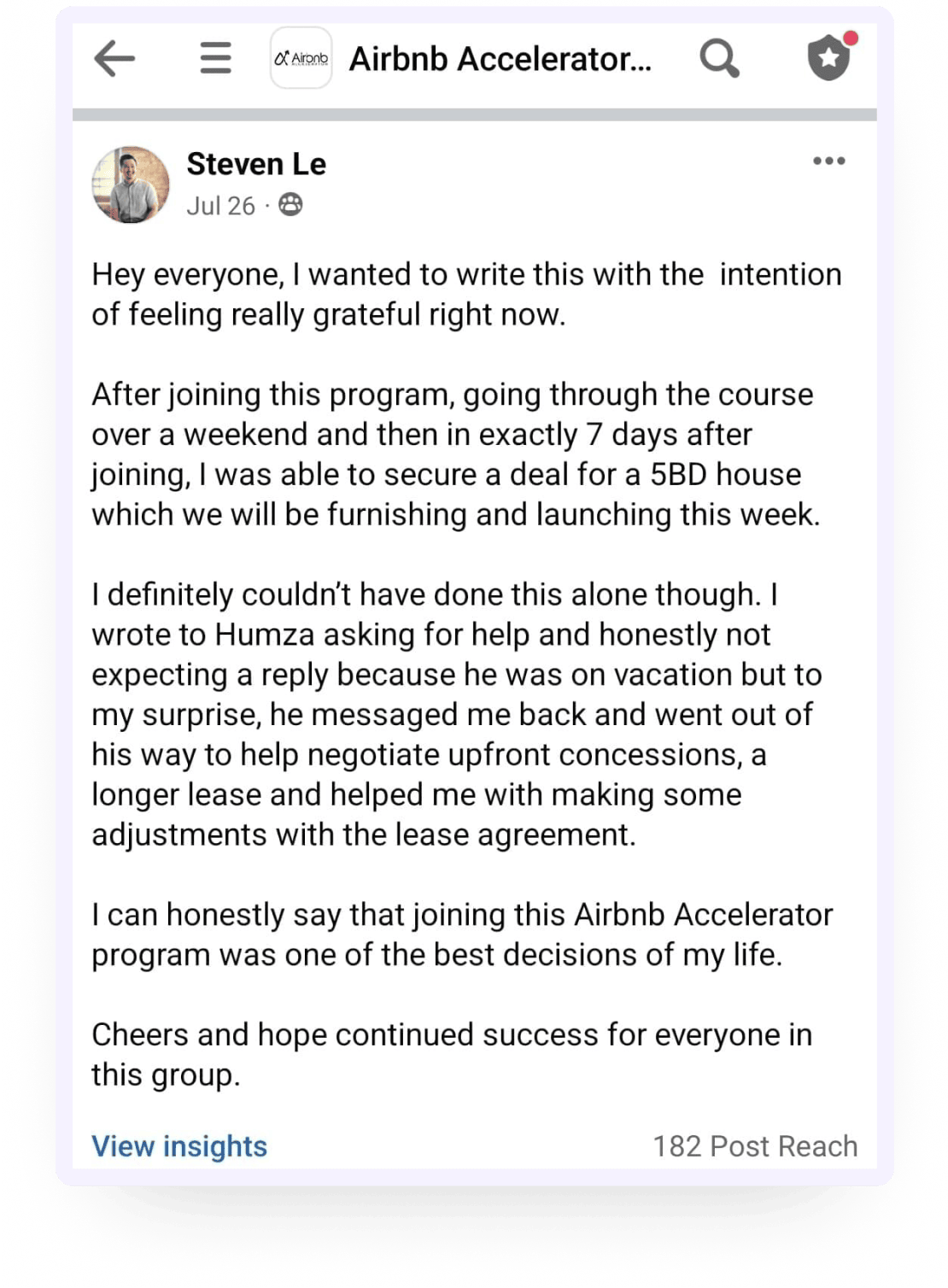948x1288 pixels.
Task: Click the Airbnb Accelerator group logo
Action: [x=301, y=58]
